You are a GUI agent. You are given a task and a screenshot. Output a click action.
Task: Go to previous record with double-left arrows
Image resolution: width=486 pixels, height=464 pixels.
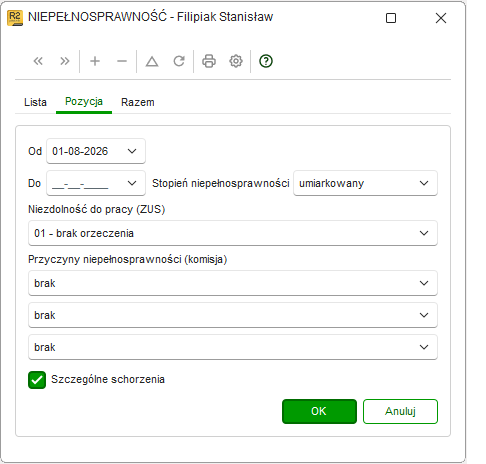(x=38, y=61)
